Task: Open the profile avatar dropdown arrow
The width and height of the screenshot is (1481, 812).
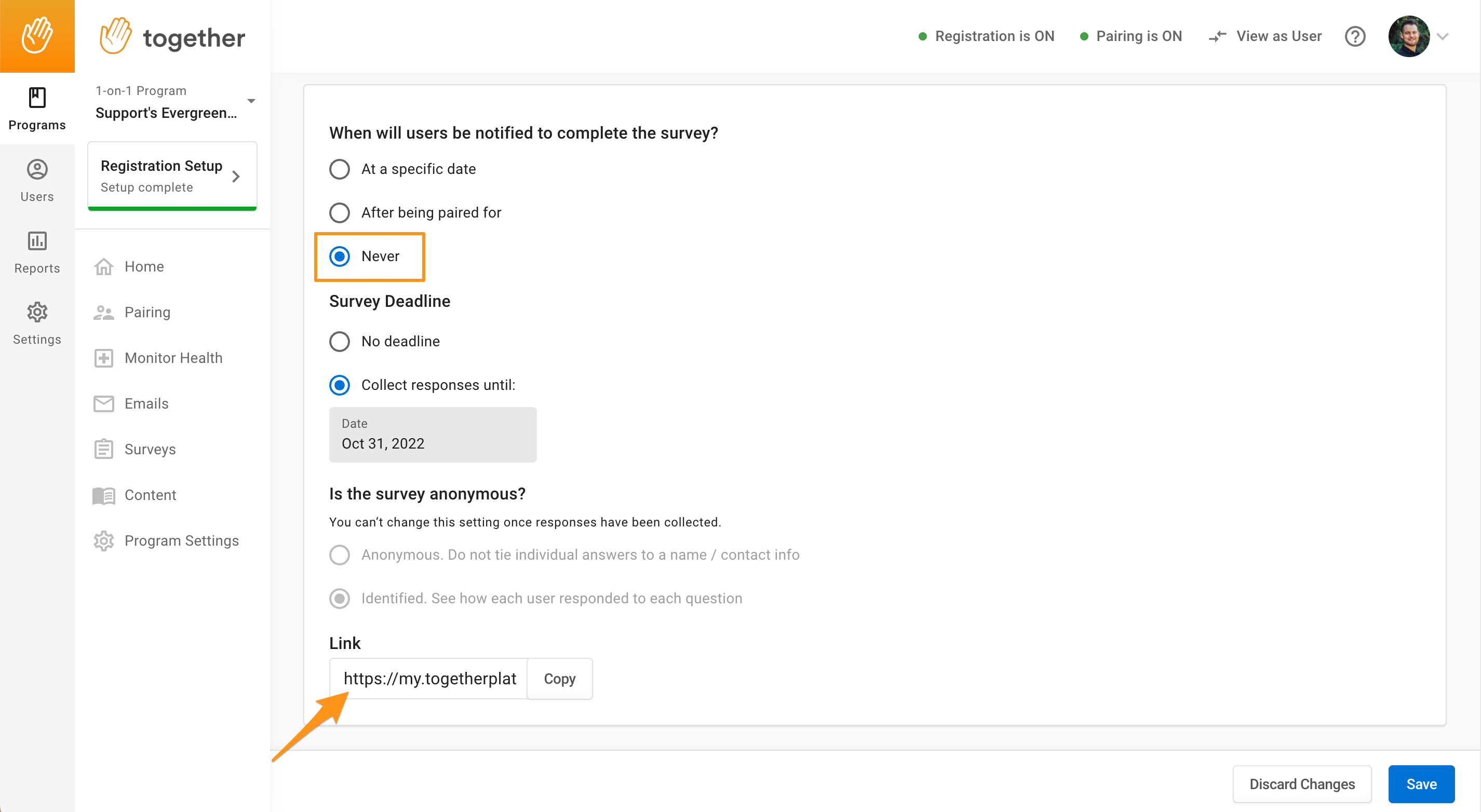Action: coord(1442,36)
